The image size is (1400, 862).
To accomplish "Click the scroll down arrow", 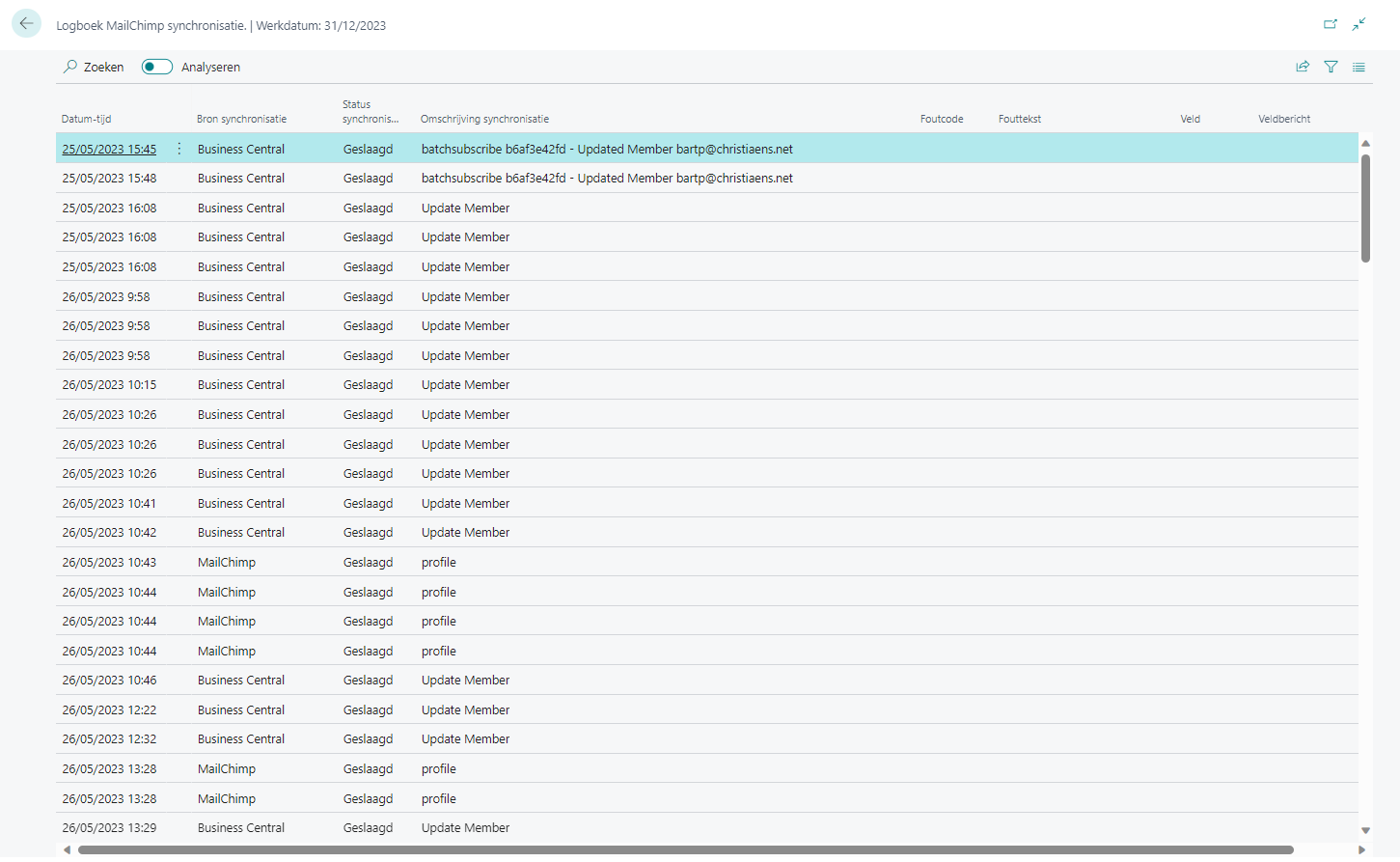I will [x=1365, y=830].
